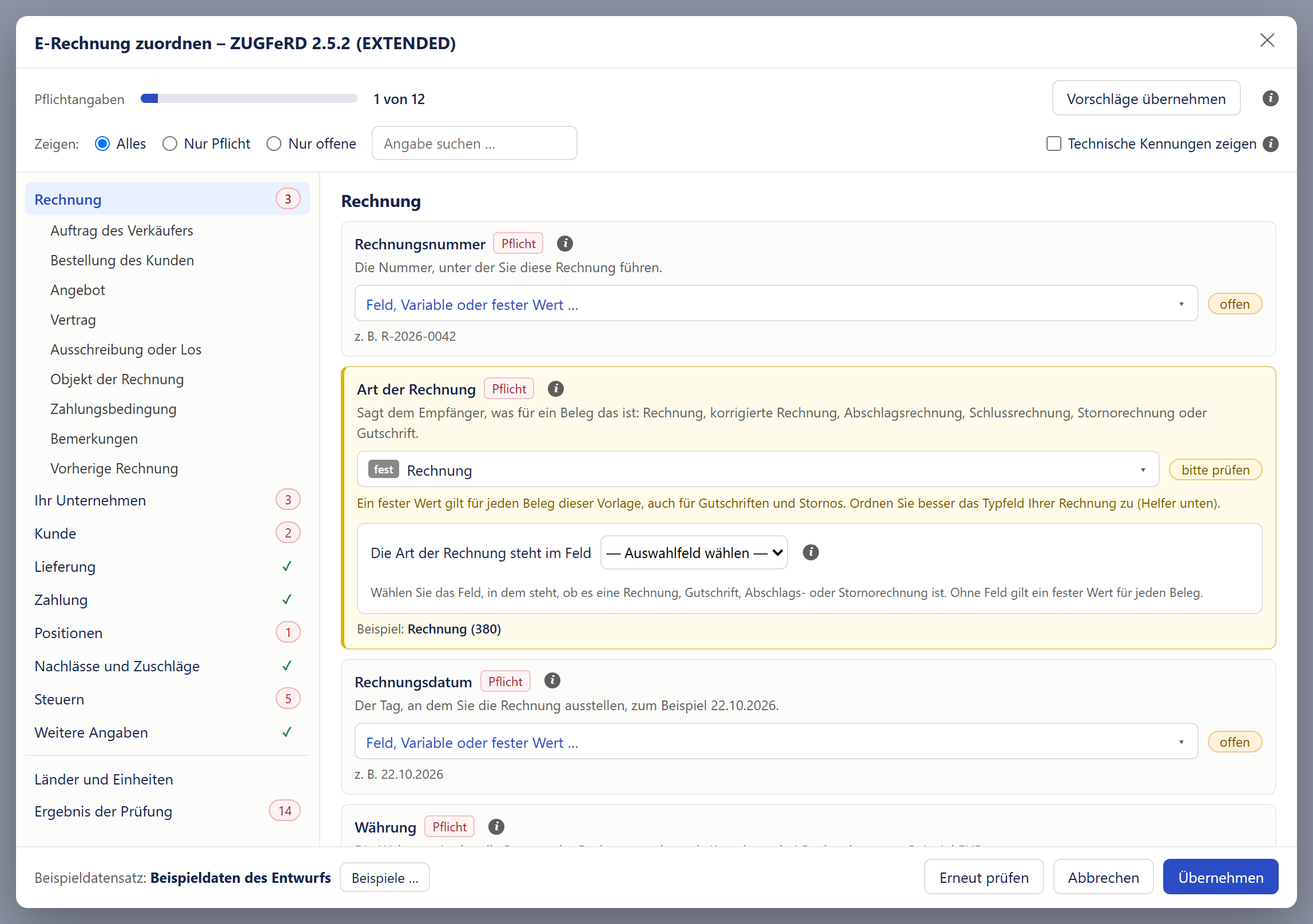The height and width of the screenshot is (924, 1313).
Task: Click info icon beside Auswahlfeld wählen dropdown
Action: 810,552
